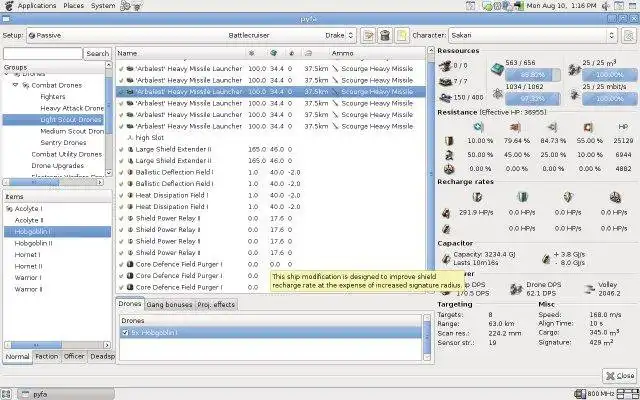Click the drone bandwidth icon beside 25 mbit/s
The width and height of the screenshot is (640, 400).
tap(574, 95)
